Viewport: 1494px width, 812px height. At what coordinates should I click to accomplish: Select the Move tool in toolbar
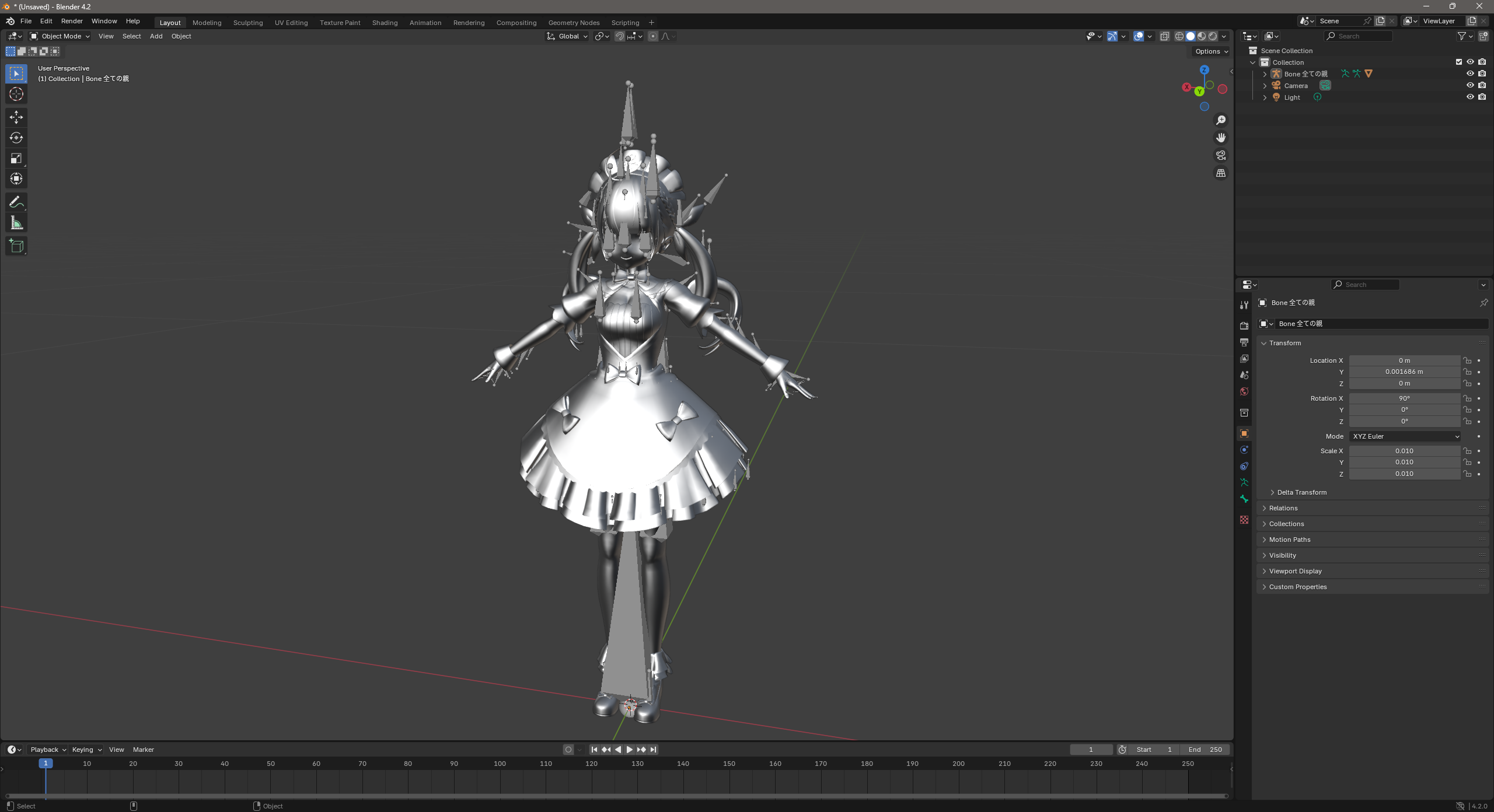tap(16, 117)
